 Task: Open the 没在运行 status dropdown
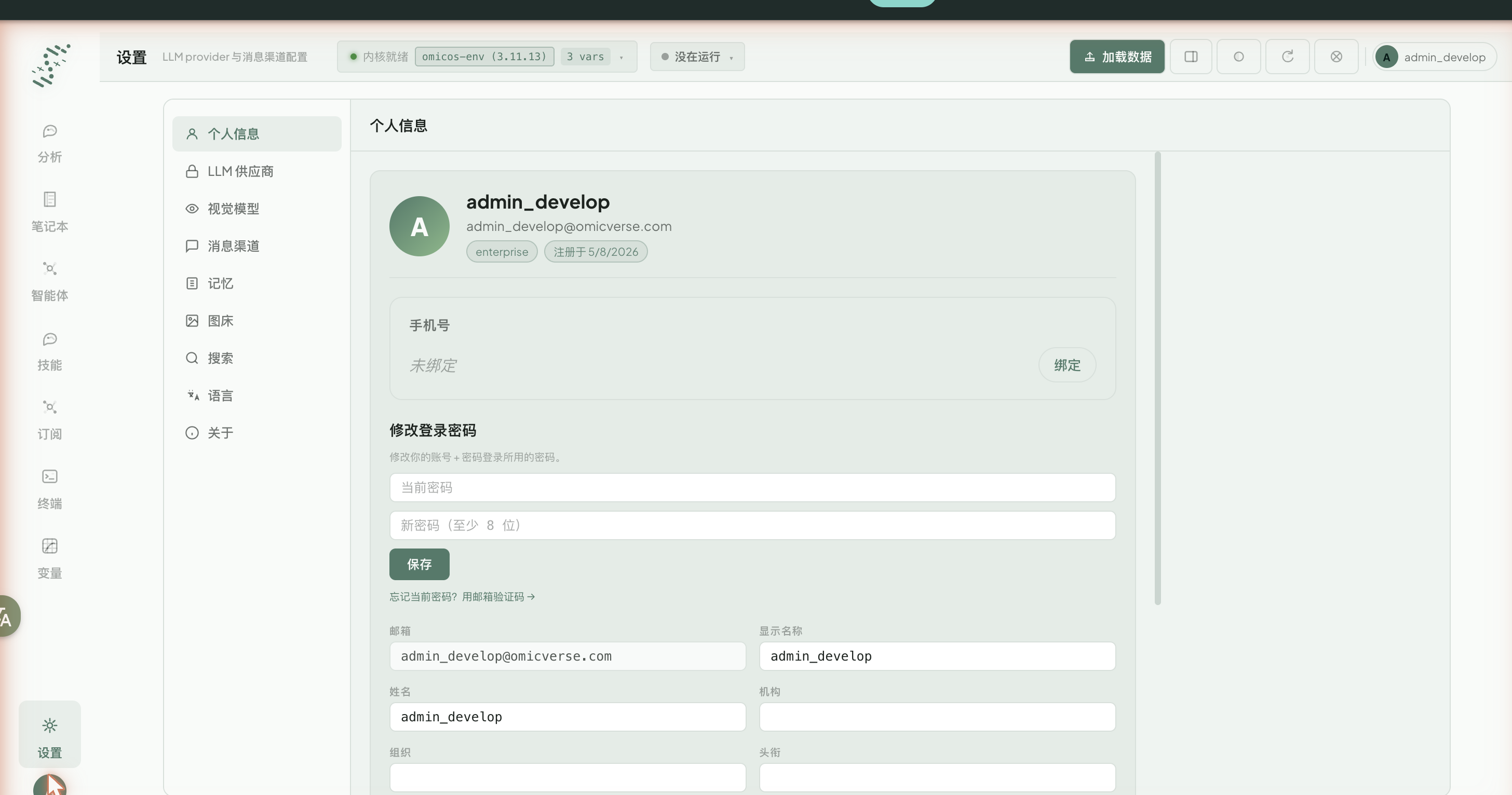(x=697, y=57)
